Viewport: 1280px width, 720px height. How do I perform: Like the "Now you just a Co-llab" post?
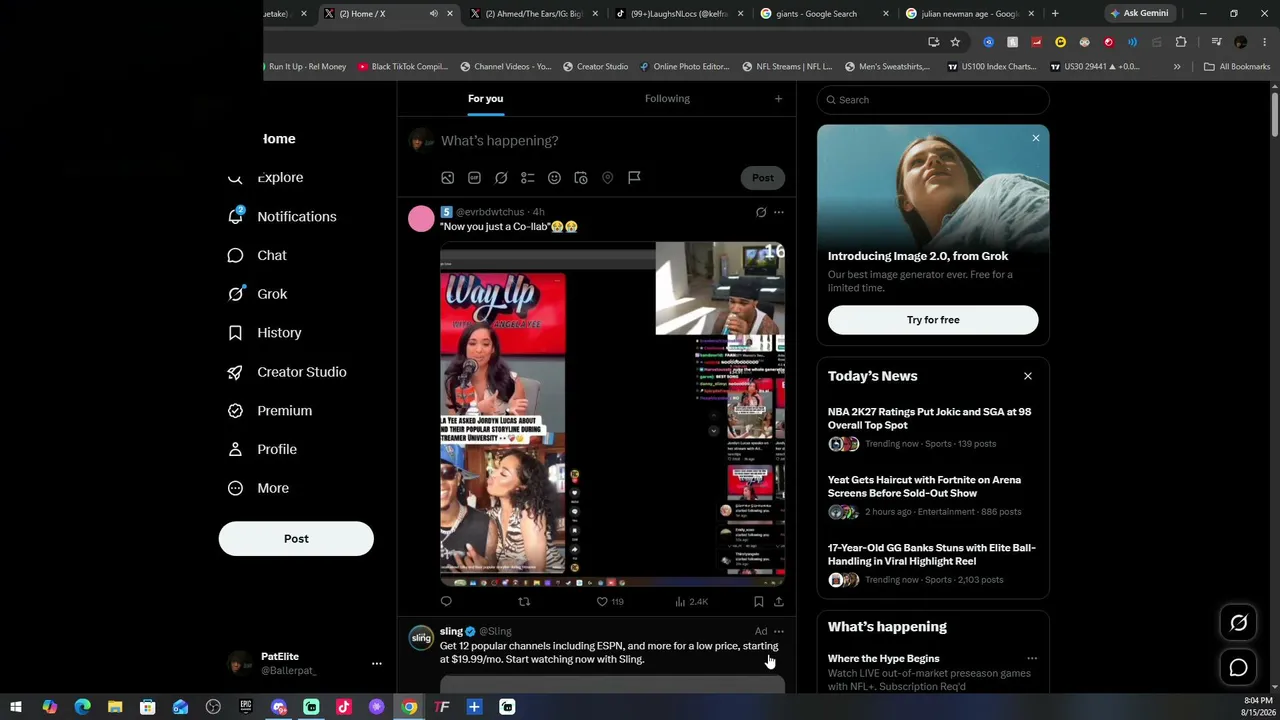point(610,602)
